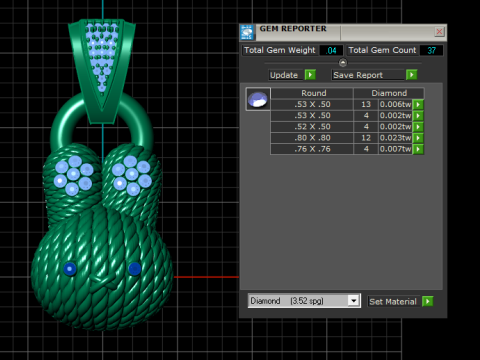This screenshot has width=480, height=360.
Task: Click the Total Gem Count value 37
Action: [431, 50]
